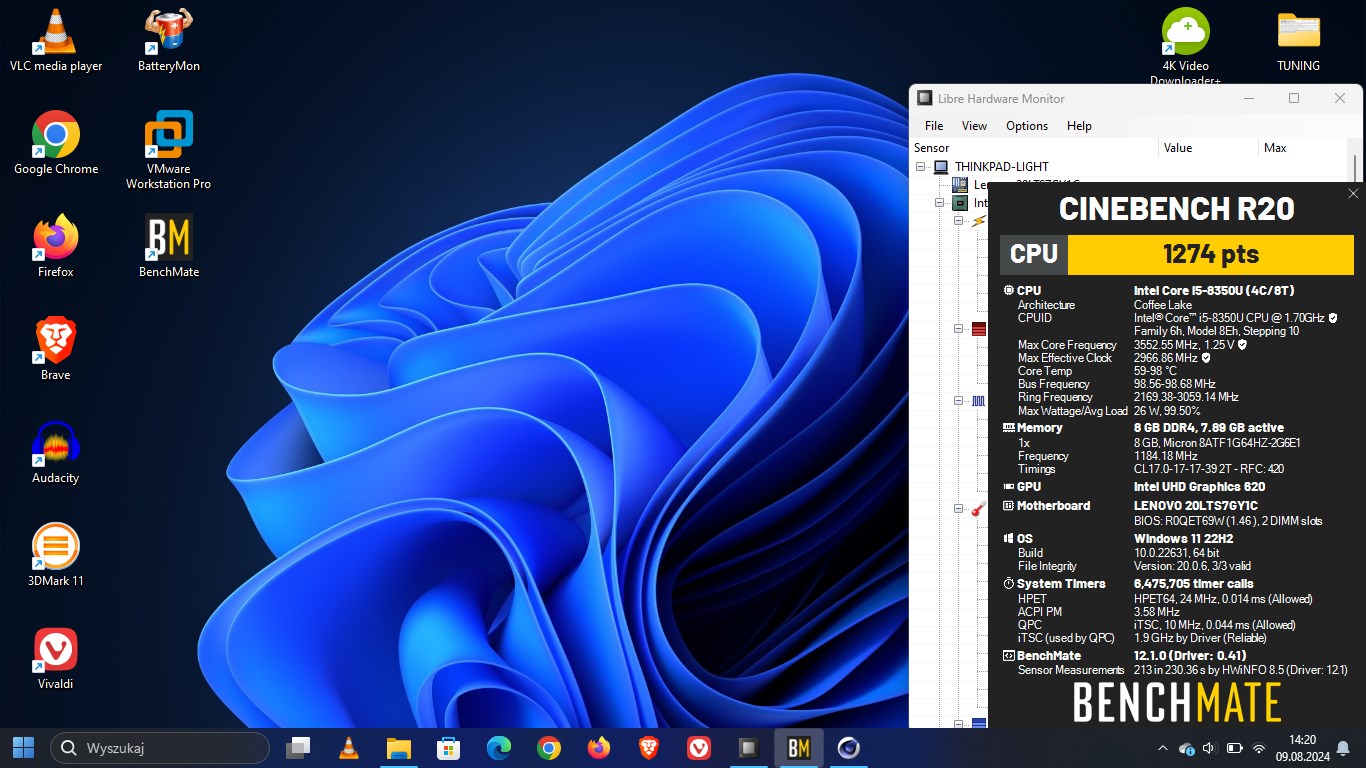Click the Brave icon in the taskbar
The height and width of the screenshot is (768, 1366).
click(x=648, y=748)
